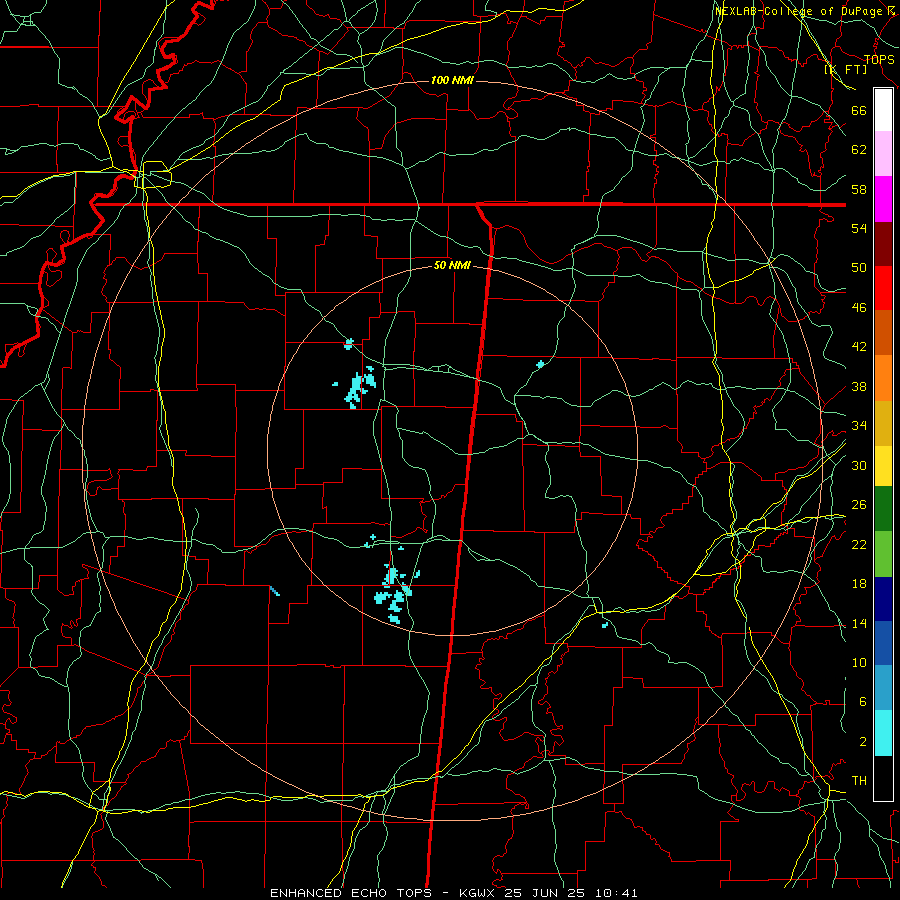Click the legend value "34"
Screen dimensions: 900x900
pos(859,426)
